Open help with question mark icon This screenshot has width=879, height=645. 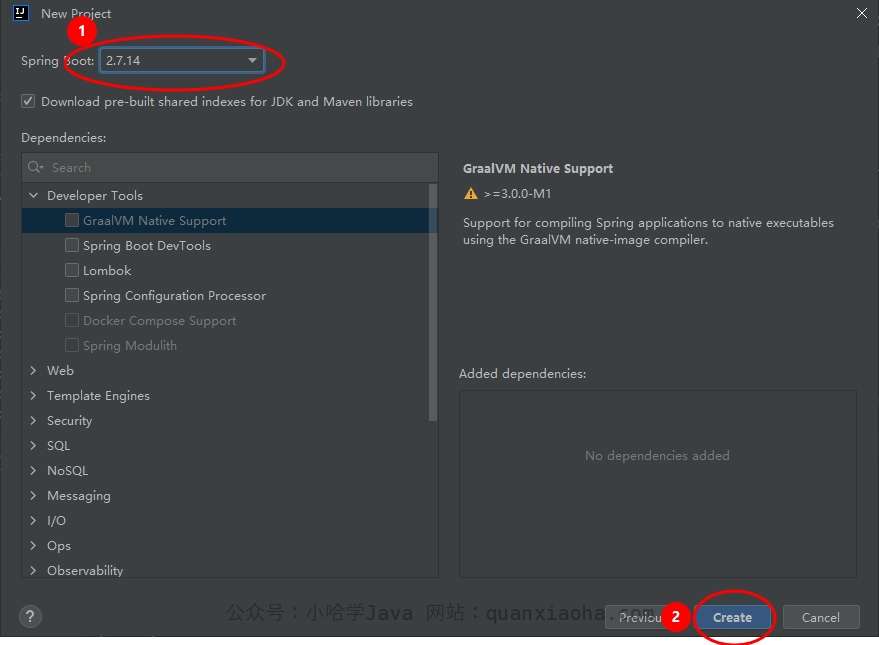click(30, 617)
